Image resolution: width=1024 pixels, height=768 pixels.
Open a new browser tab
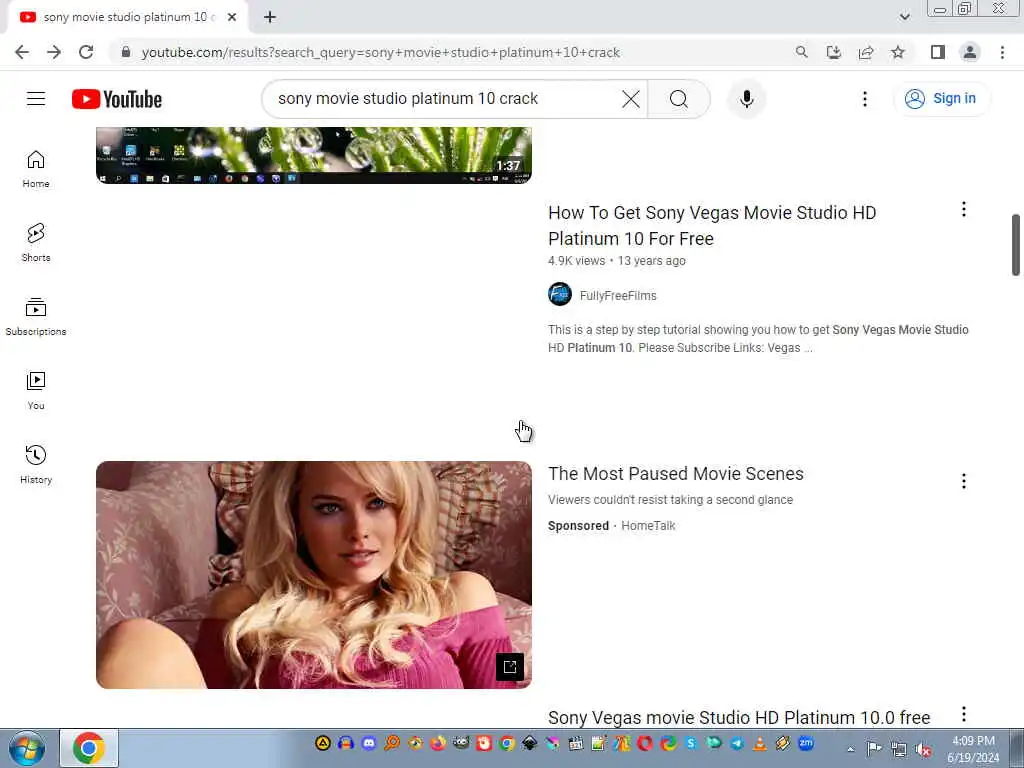[x=270, y=17]
